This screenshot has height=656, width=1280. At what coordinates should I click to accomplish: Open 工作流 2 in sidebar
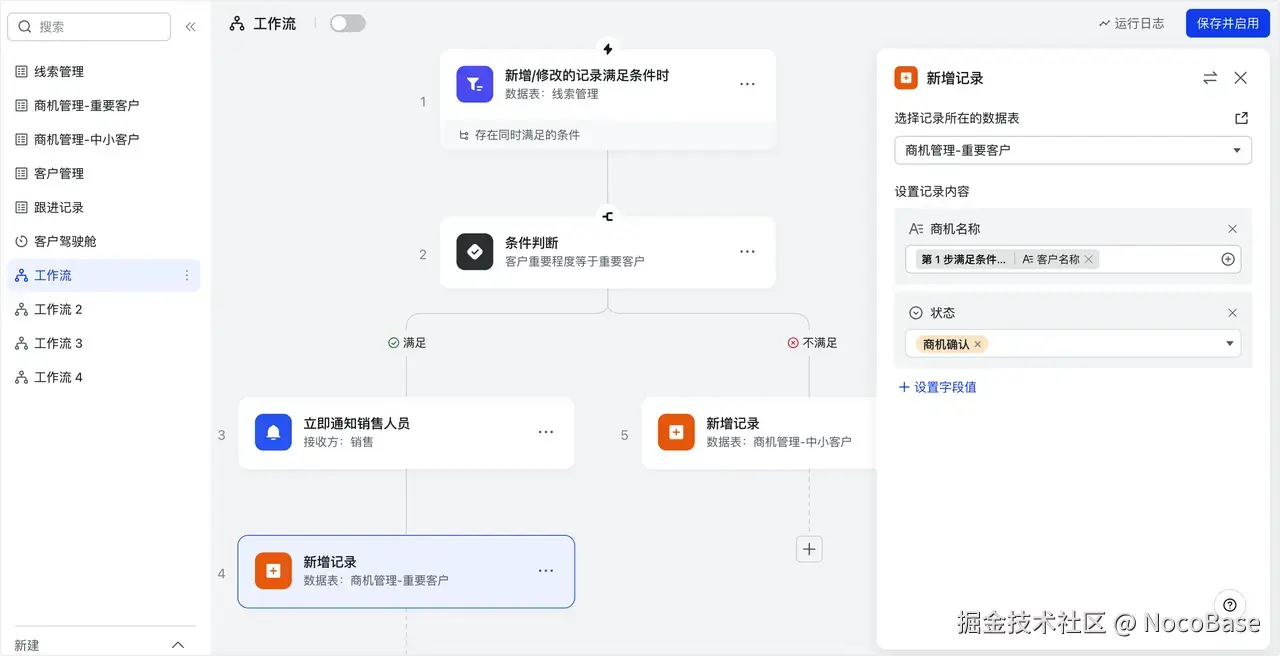(x=103, y=309)
